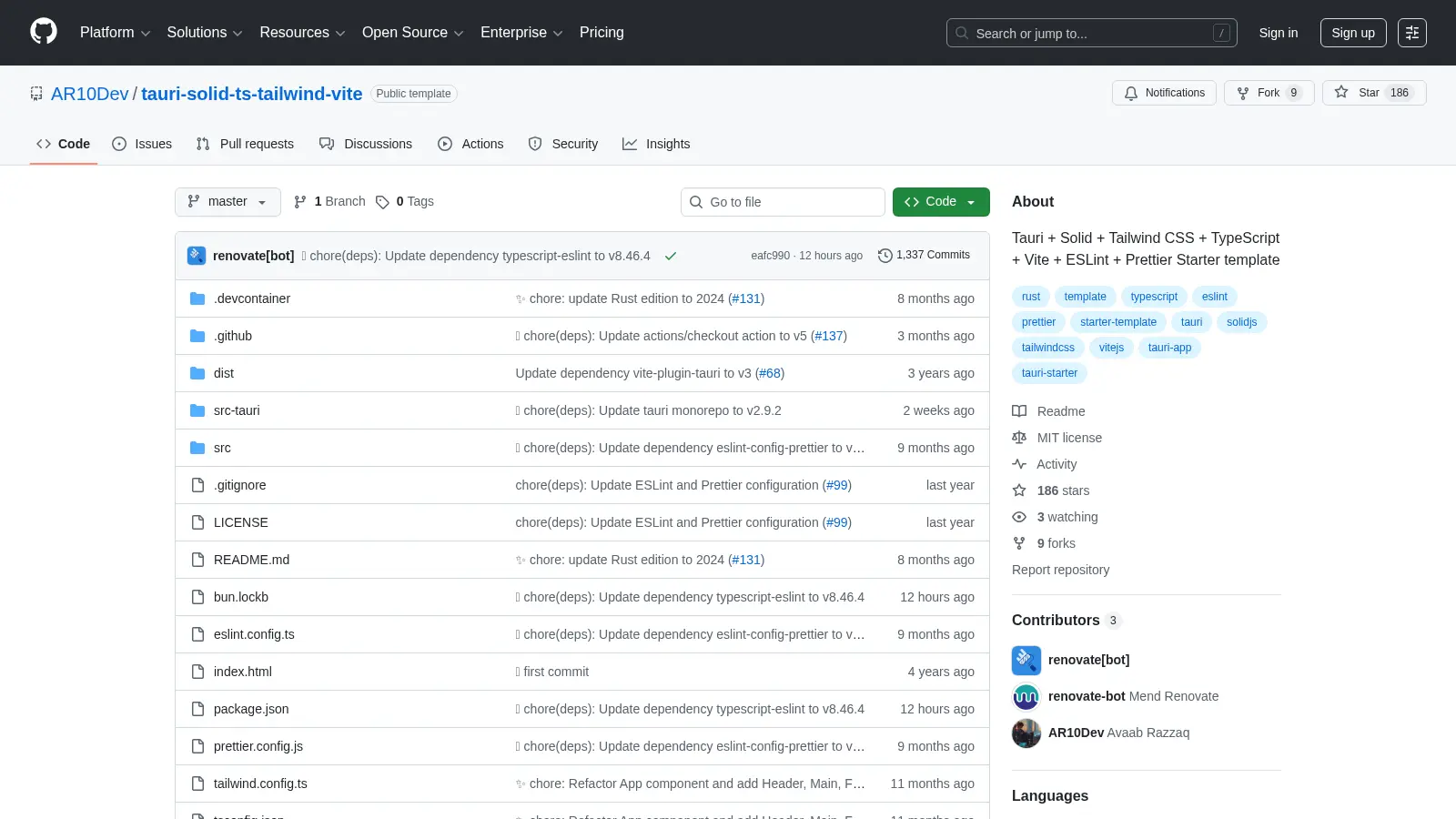Switch to the Issues tab
This screenshot has height=819, width=1456.
(142, 144)
